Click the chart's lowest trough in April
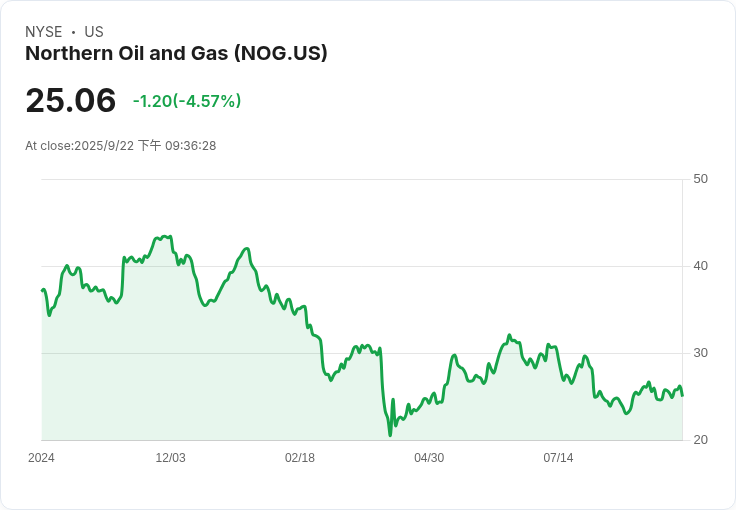 pos(390,435)
